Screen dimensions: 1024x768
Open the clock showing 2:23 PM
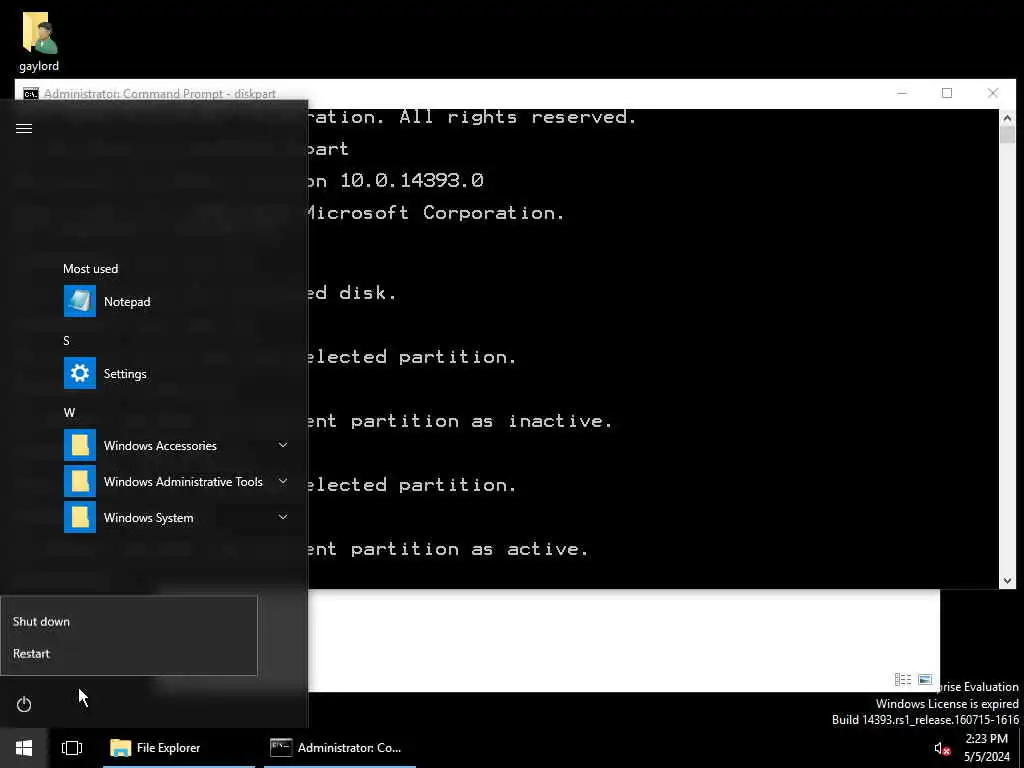point(986,748)
